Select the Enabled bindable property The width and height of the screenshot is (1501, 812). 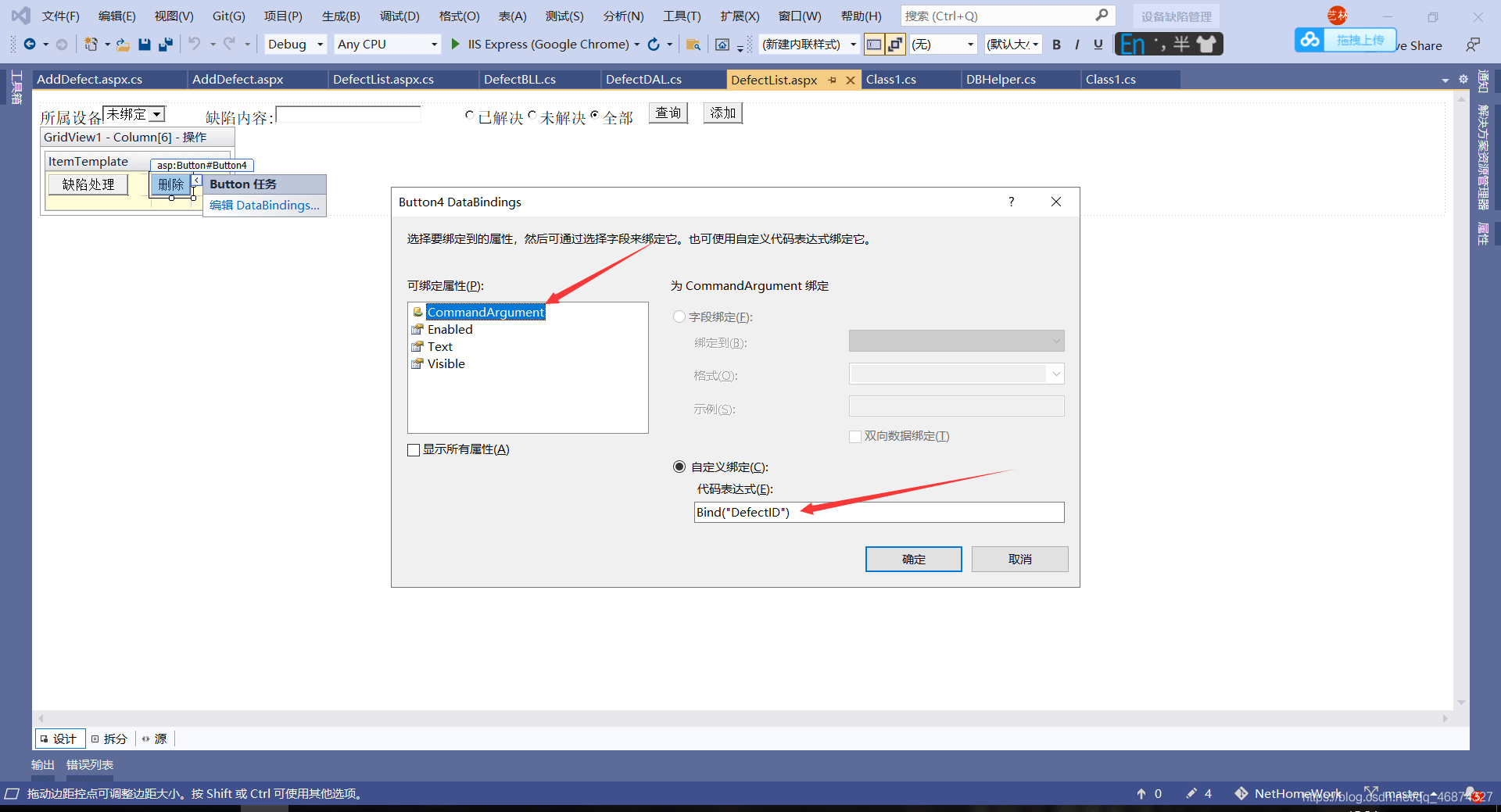(450, 329)
